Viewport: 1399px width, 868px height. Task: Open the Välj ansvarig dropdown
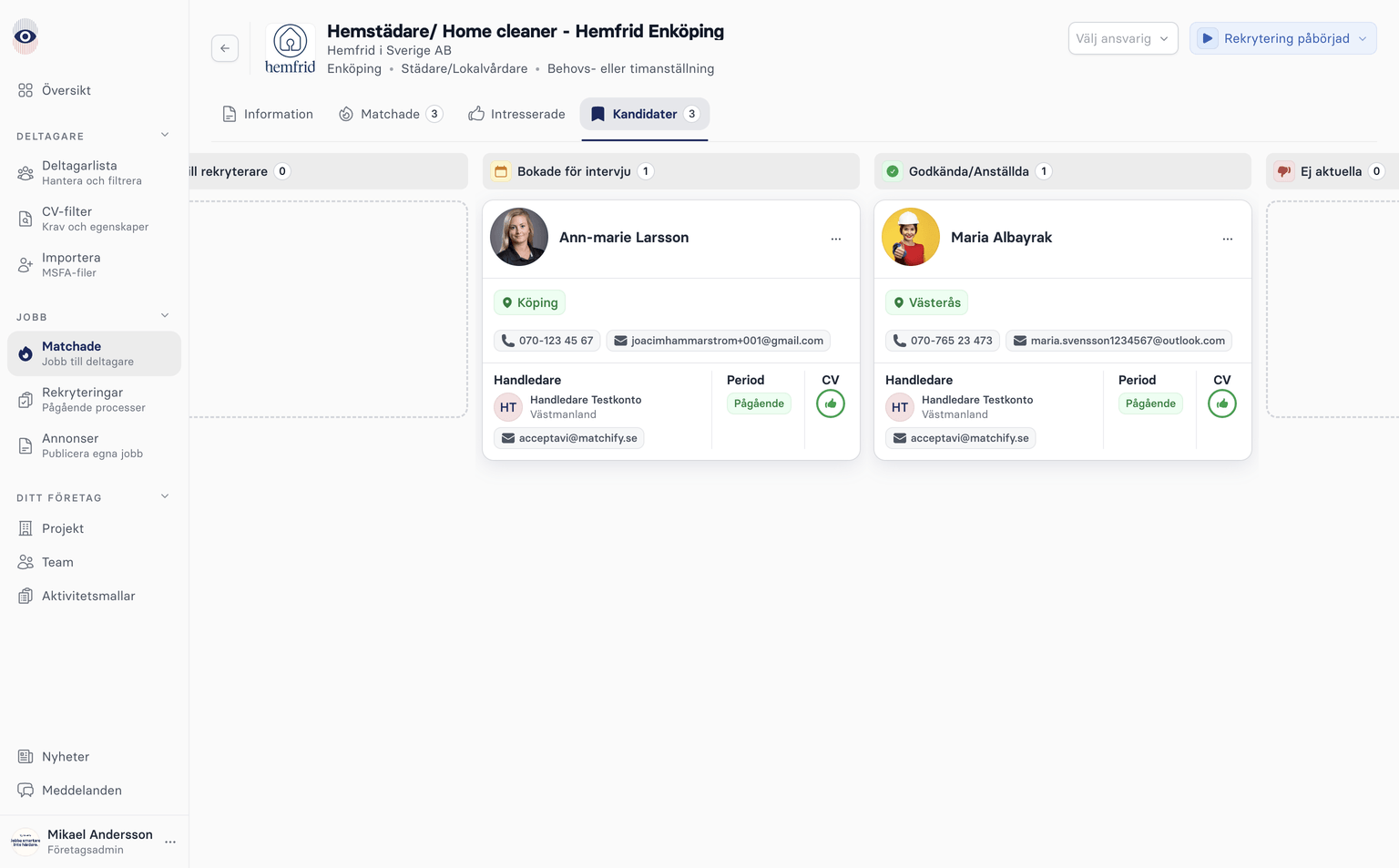(x=1123, y=38)
